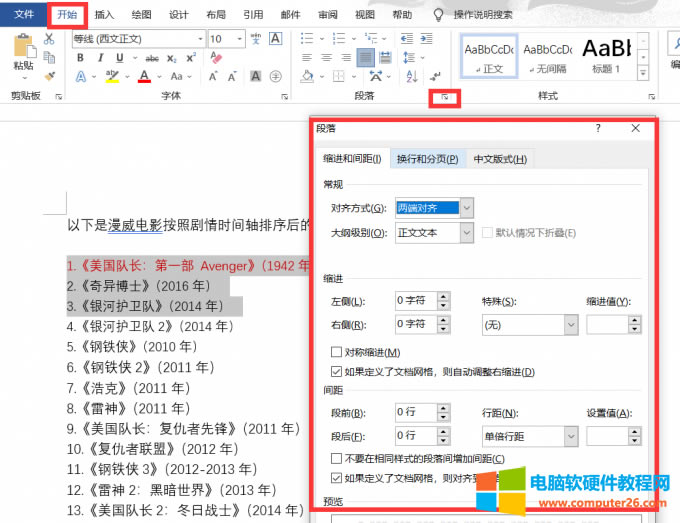Select the Cut scissors icon
This screenshot has height=523, width=680.
coord(48,39)
